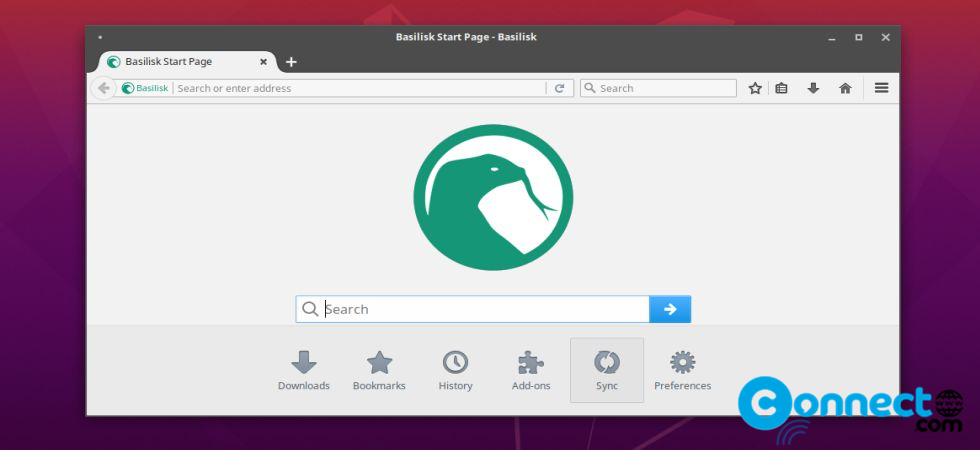Click the large Basilisk logo
Image resolution: width=980 pixels, height=450 pixels.
pyautogui.click(x=493, y=198)
